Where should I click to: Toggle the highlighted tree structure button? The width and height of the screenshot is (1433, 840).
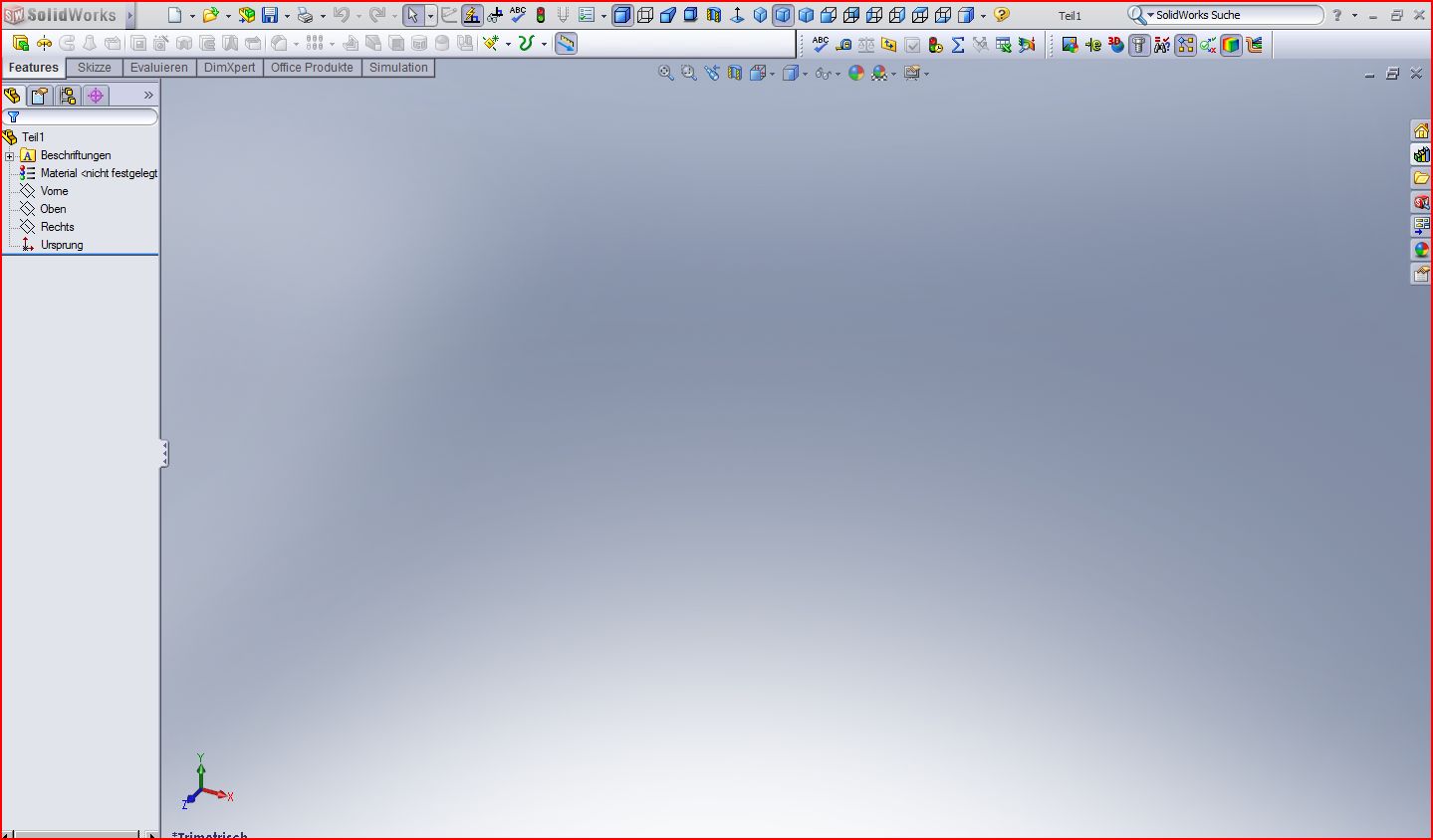pyautogui.click(x=1185, y=45)
